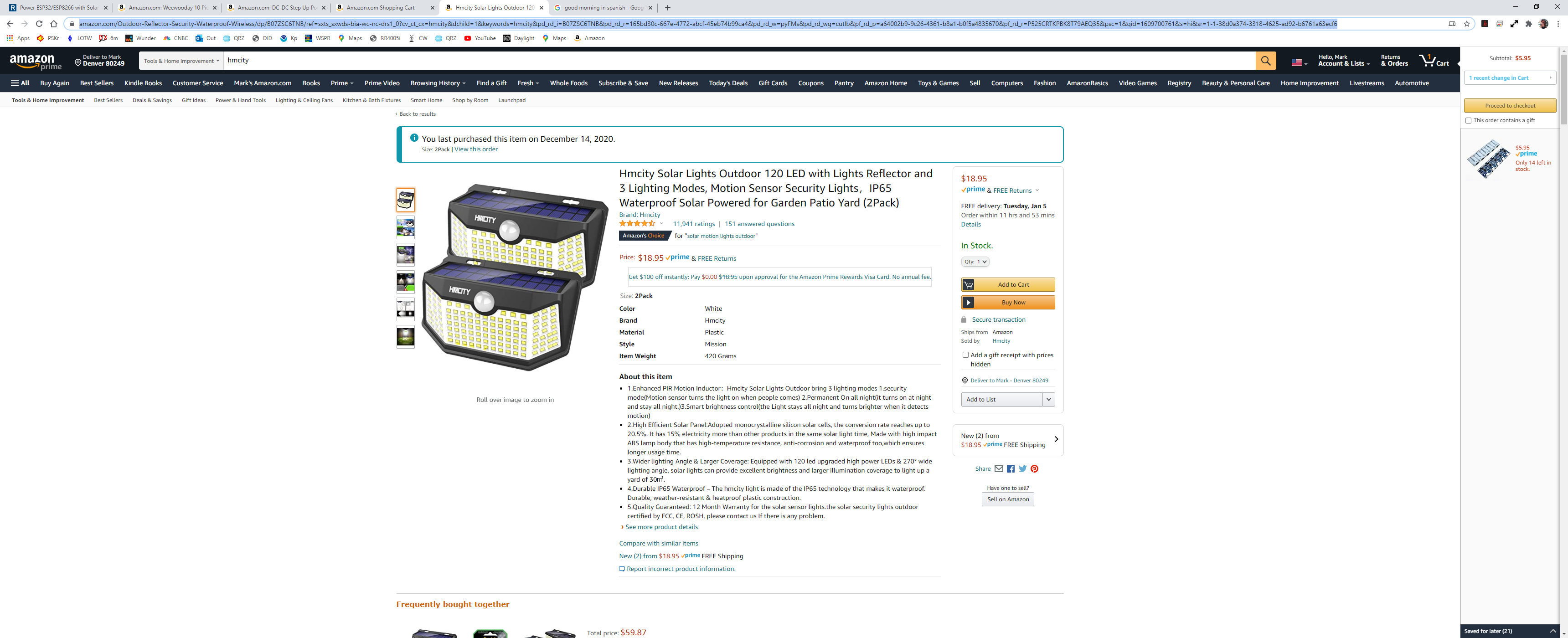Switch to the Amazon Shopping Cart tab
Image resolution: width=1568 pixels, height=638 pixels.
coord(385,8)
